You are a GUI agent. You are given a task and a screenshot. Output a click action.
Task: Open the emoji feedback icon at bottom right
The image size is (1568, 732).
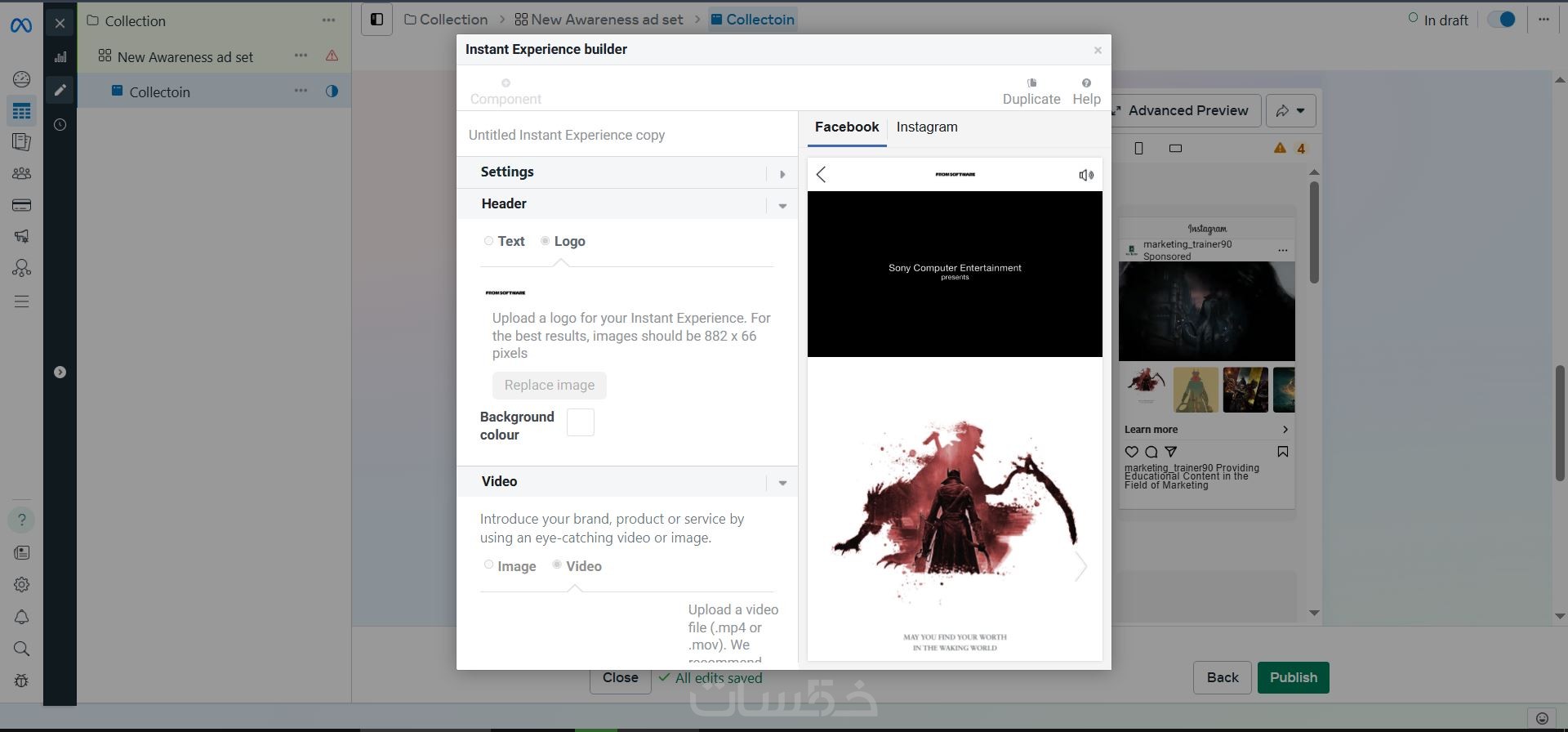click(1542, 719)
